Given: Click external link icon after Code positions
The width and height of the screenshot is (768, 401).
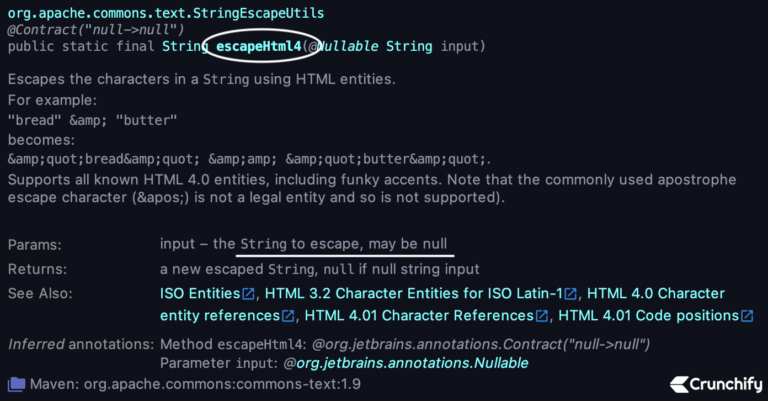Looking at the screenshot, I should click(747, 316).
